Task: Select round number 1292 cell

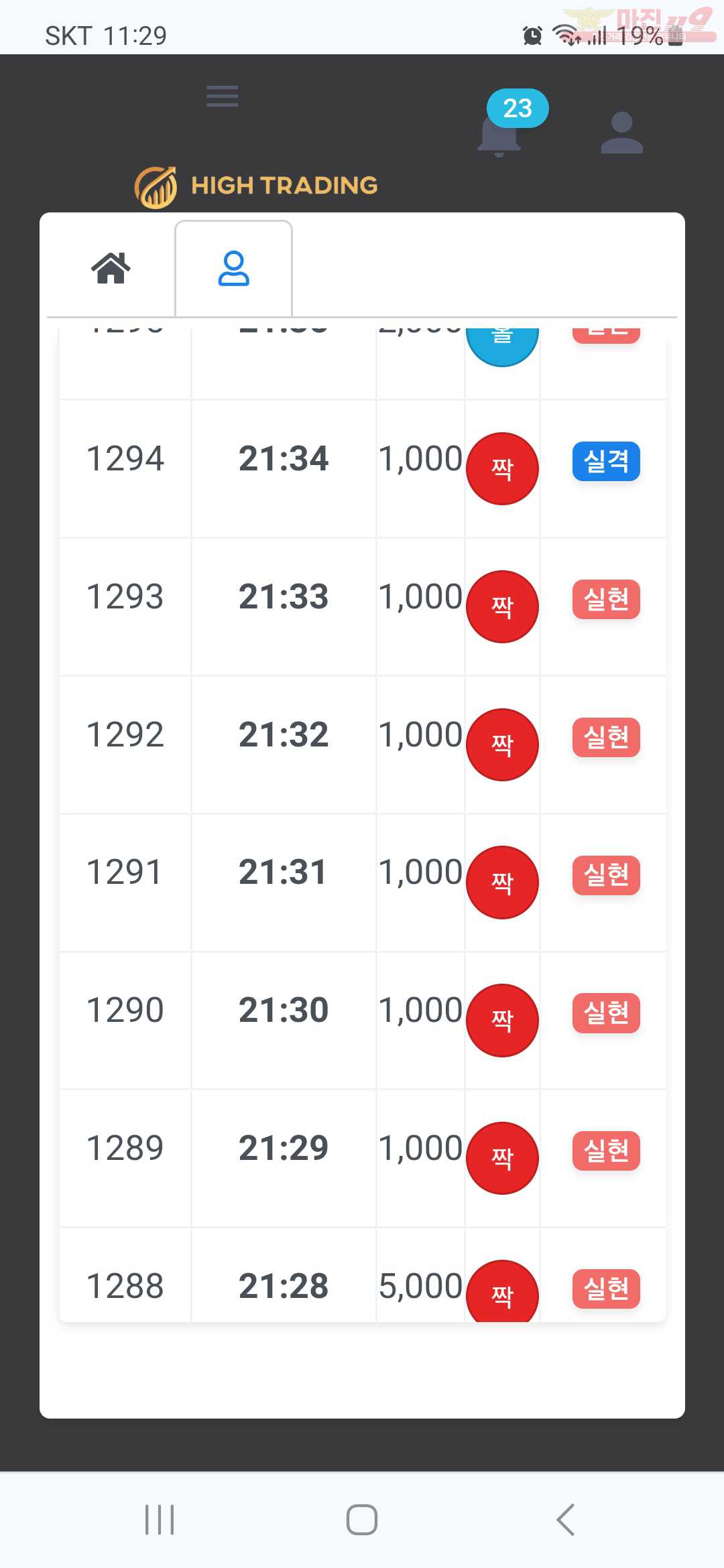Action: pos(125,734)
